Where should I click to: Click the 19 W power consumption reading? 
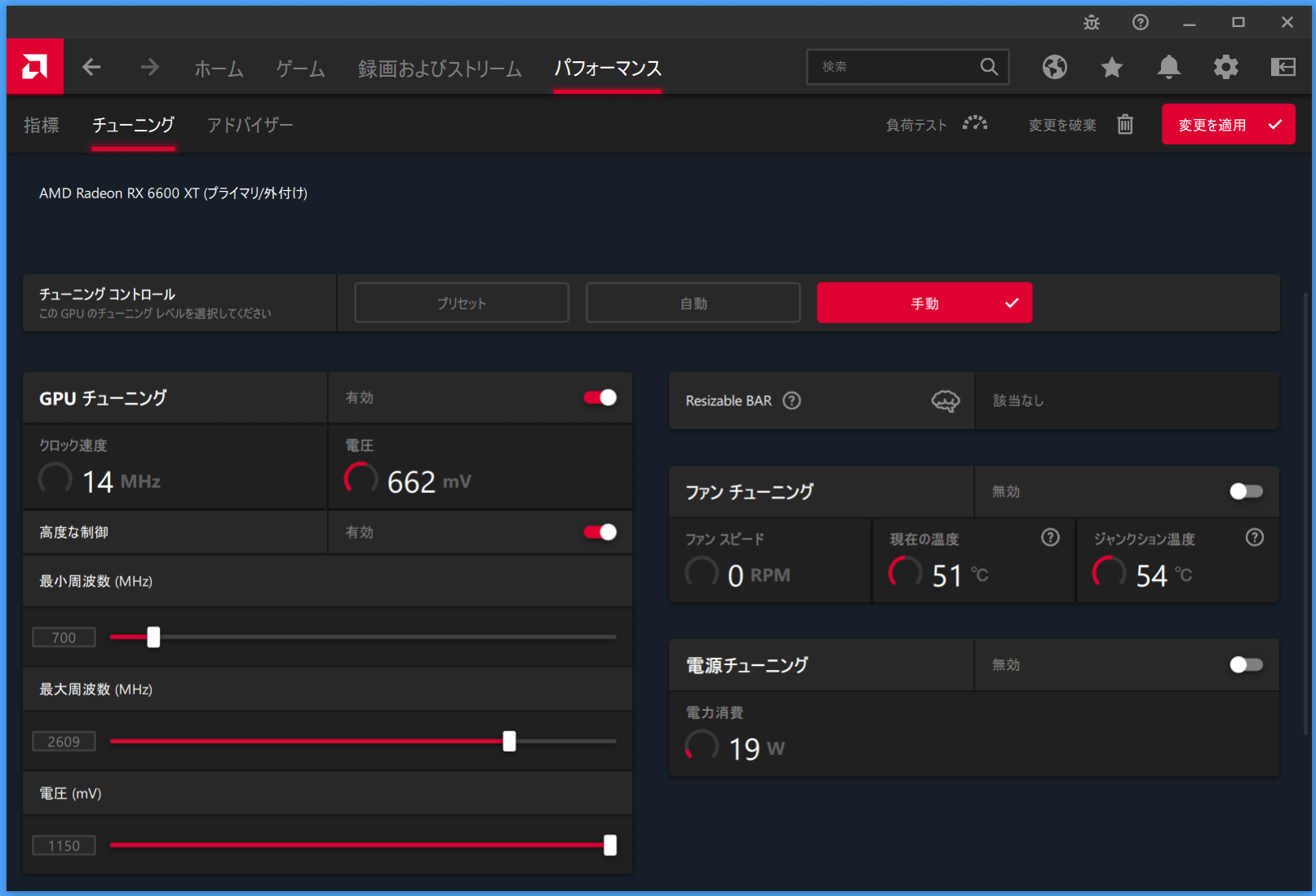point(756,748)
